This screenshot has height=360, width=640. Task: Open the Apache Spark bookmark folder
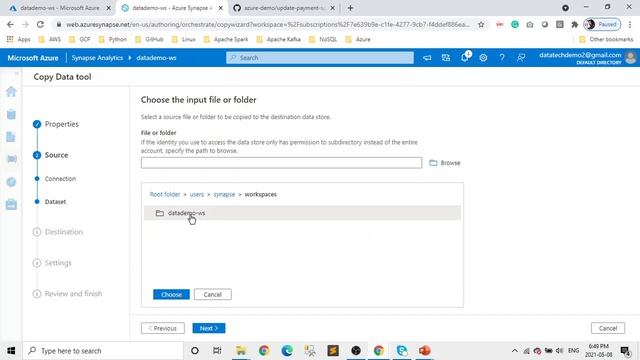click(226, 40)
